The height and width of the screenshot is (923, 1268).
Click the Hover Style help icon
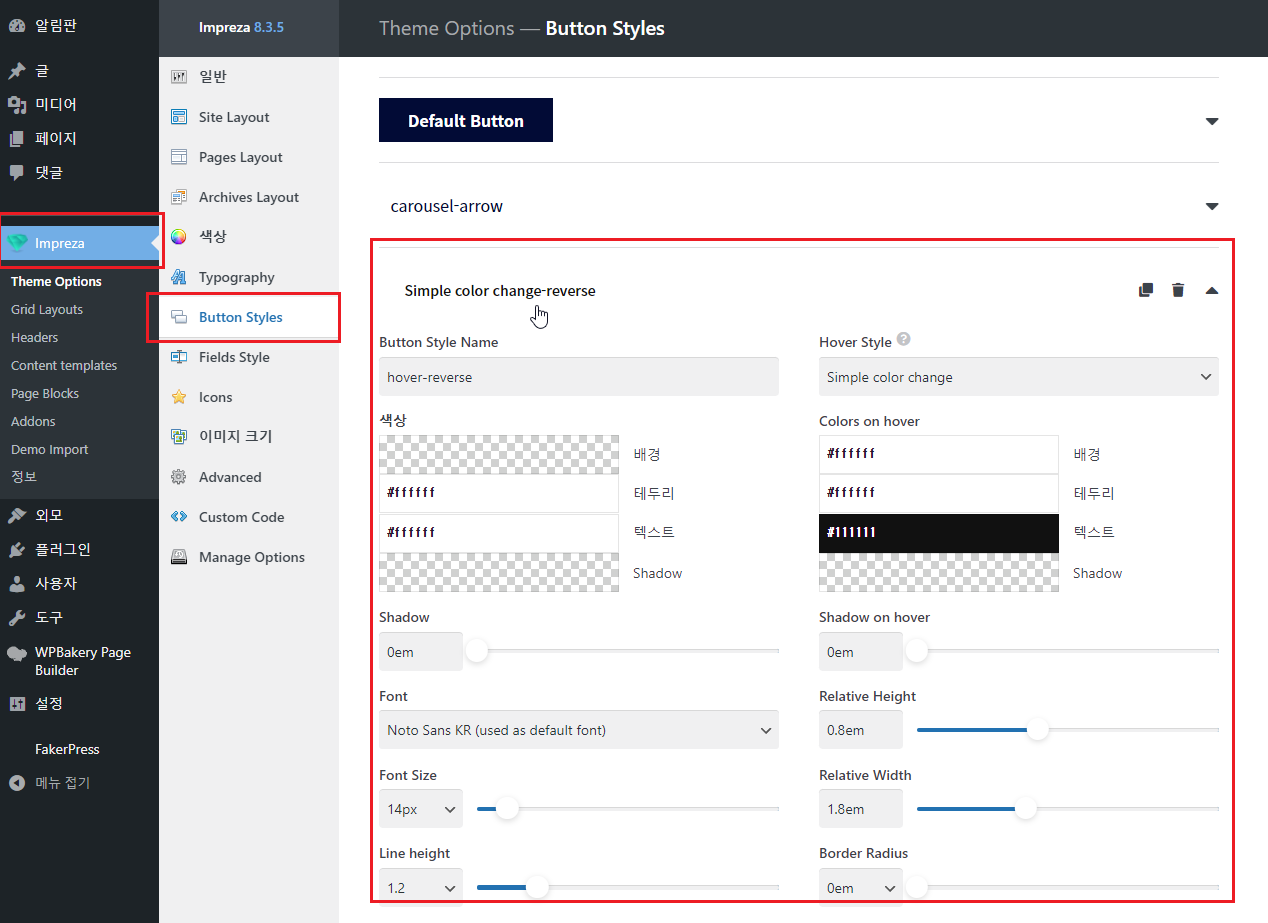[x=903, y=340]
